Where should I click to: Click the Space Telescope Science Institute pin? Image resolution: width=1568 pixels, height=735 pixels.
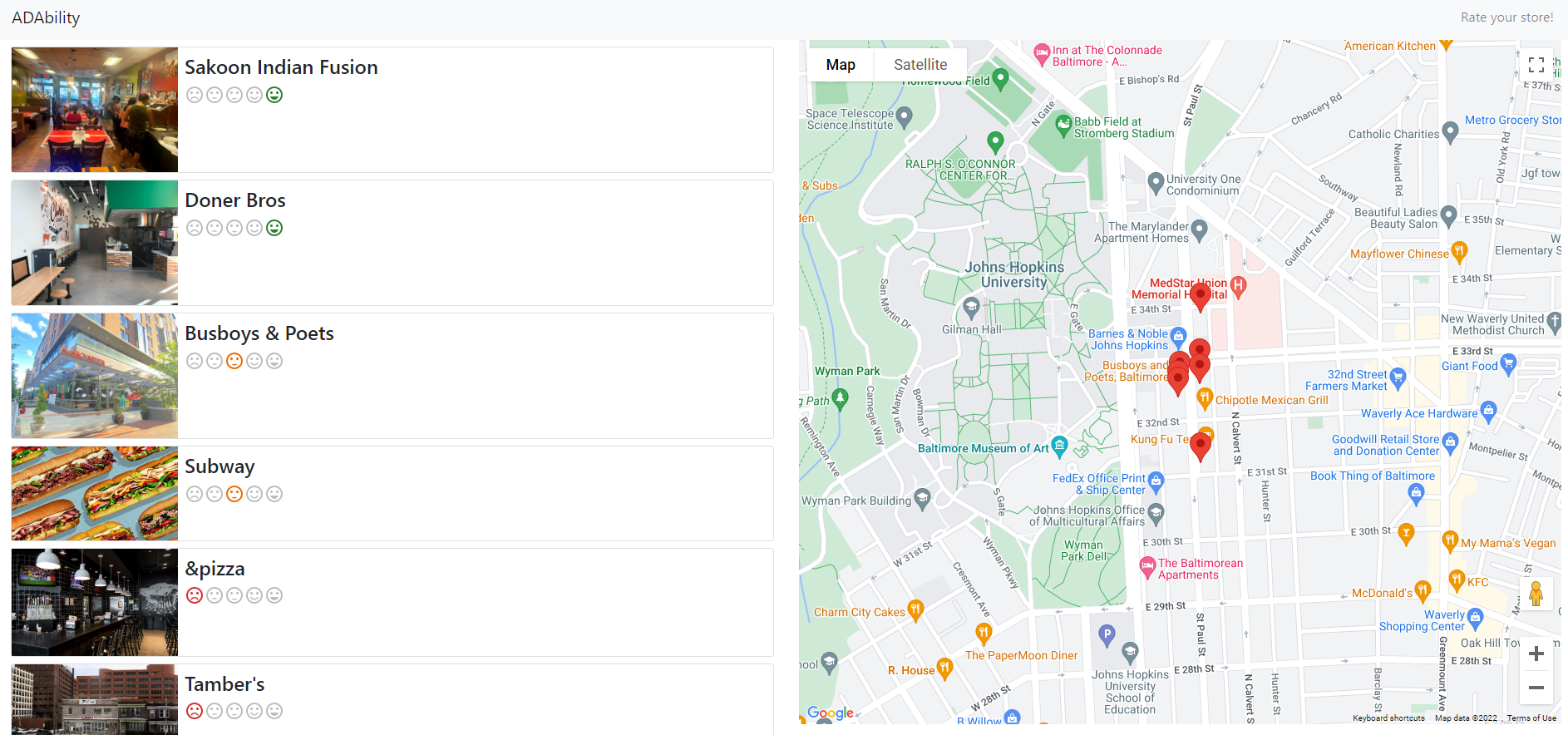pyautogui.click(x=905, y=117)
